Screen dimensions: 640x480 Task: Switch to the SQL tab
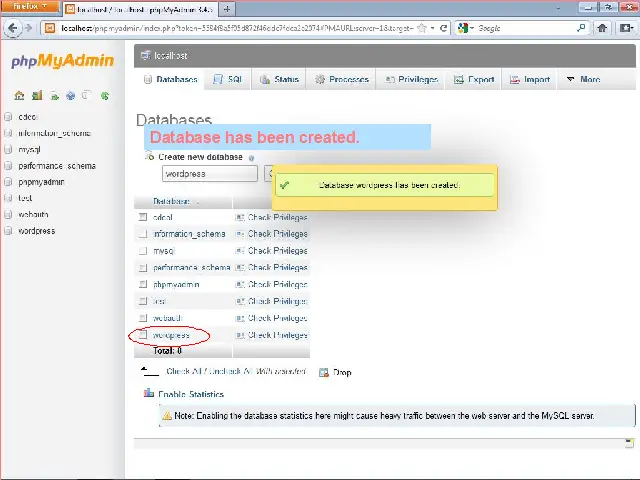coord(228,79)
